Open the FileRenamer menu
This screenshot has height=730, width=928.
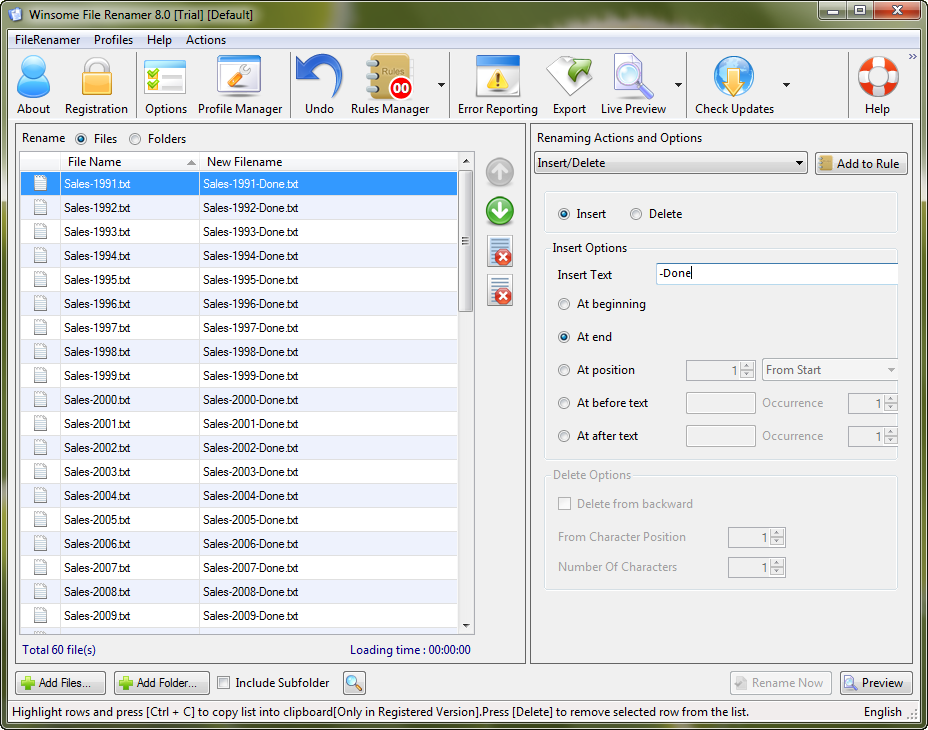click(x=47, y=40)
